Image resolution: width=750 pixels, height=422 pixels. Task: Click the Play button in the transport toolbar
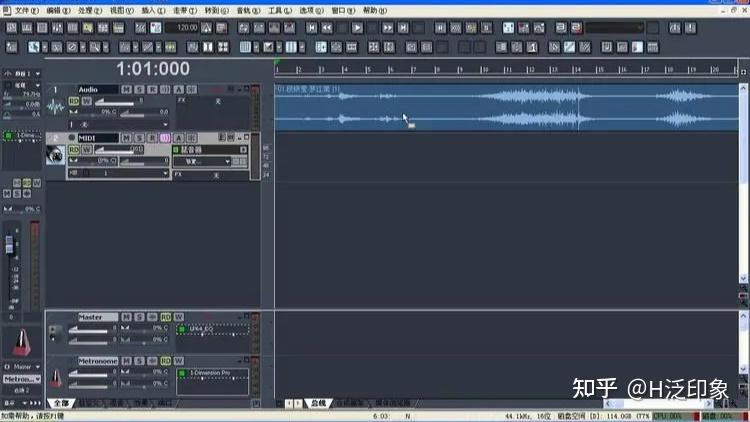(357, 28)
